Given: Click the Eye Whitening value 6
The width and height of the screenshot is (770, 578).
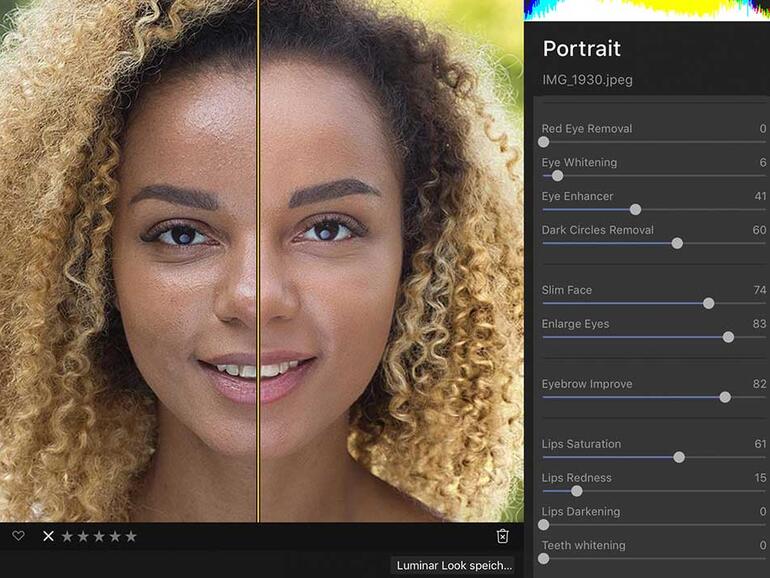Looking at the screenshot, I should (x=763, y=163).
